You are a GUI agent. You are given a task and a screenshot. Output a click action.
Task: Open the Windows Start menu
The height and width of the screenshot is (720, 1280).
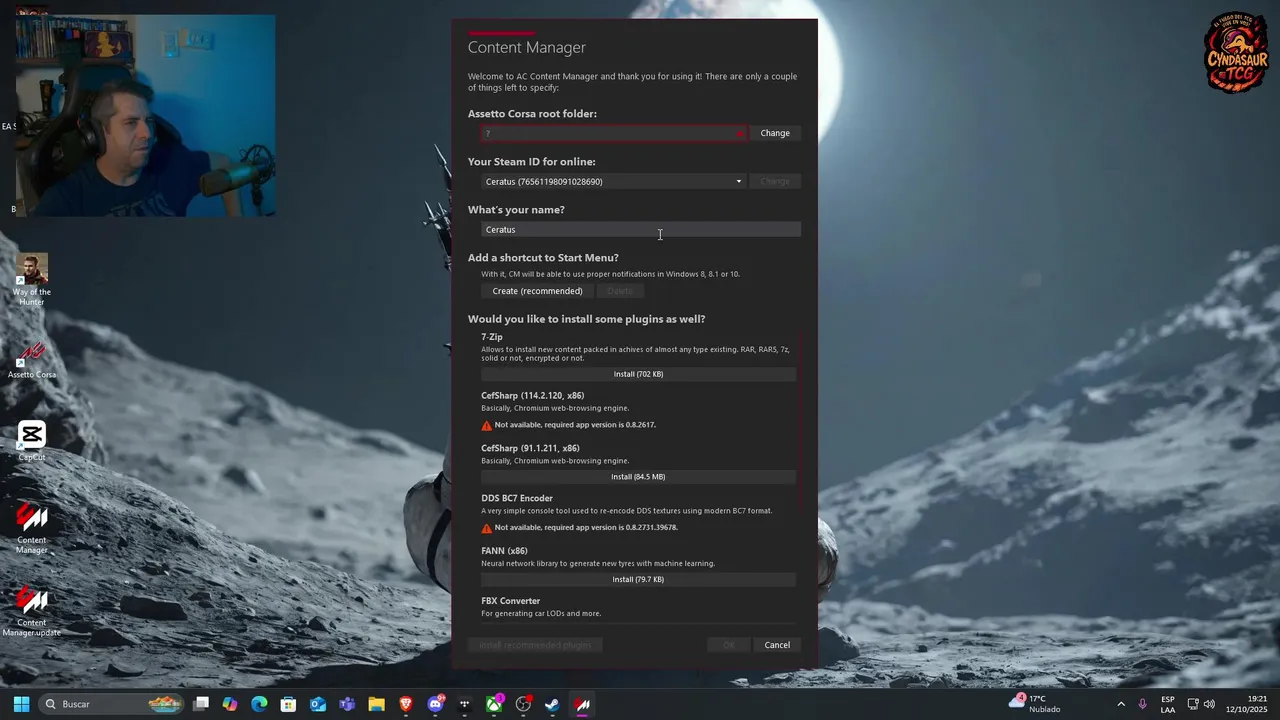pyautogui.click(x=21, y=704)
